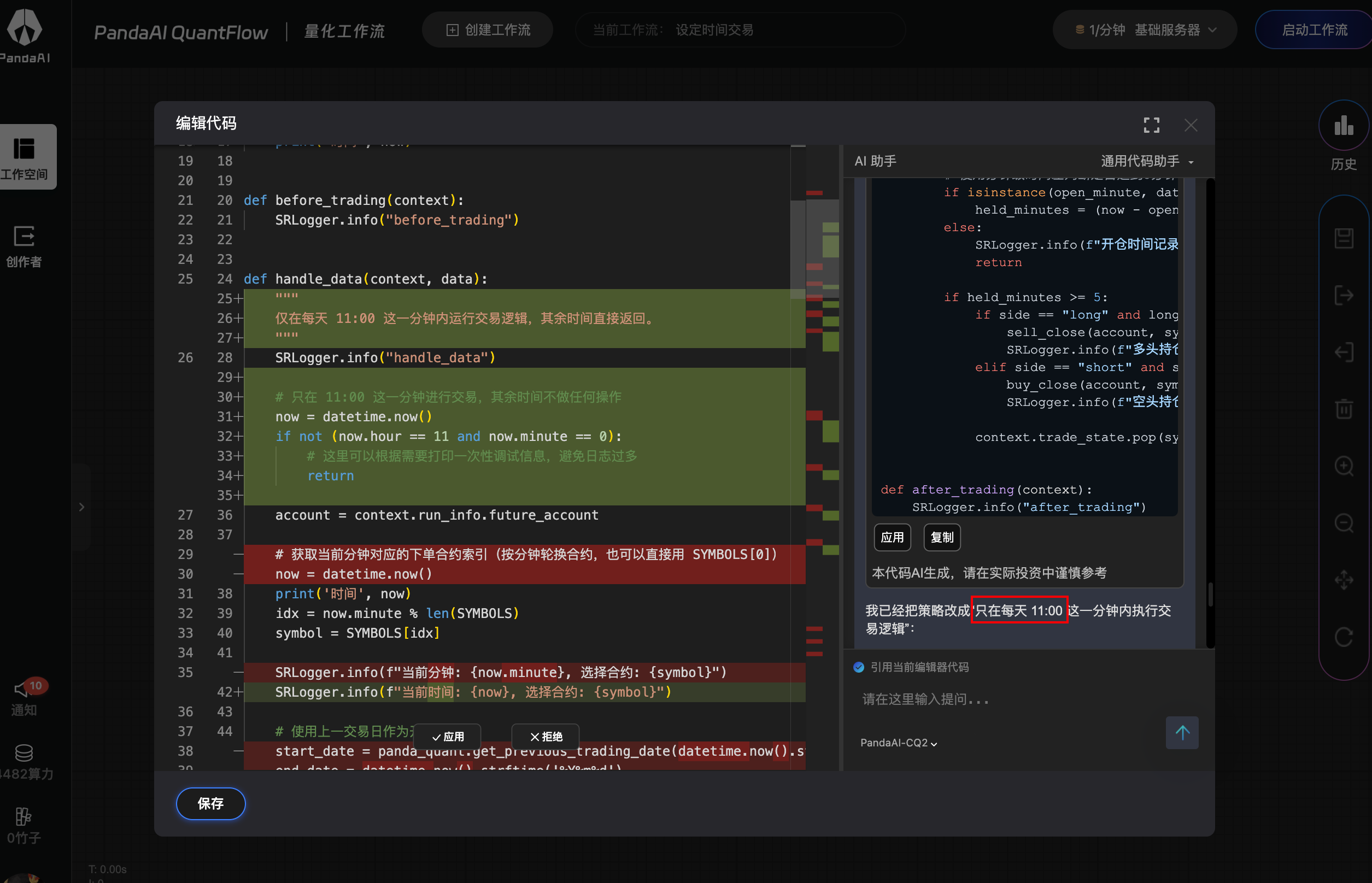1372x883 pixels.
Task: Click the 'SRLogger.info("handle_data")' line
Action: (x=385, y=357)
